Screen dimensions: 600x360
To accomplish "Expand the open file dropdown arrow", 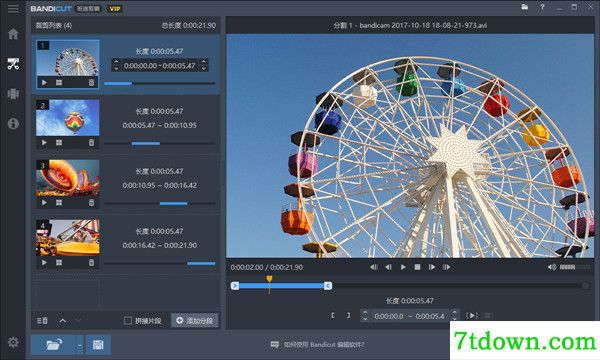I will (x=80, y=345).
